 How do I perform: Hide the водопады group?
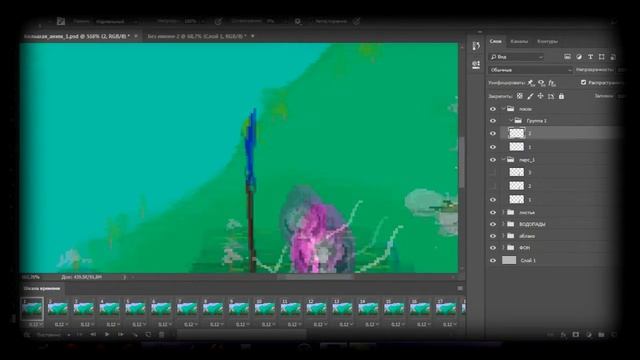point(493,224)
